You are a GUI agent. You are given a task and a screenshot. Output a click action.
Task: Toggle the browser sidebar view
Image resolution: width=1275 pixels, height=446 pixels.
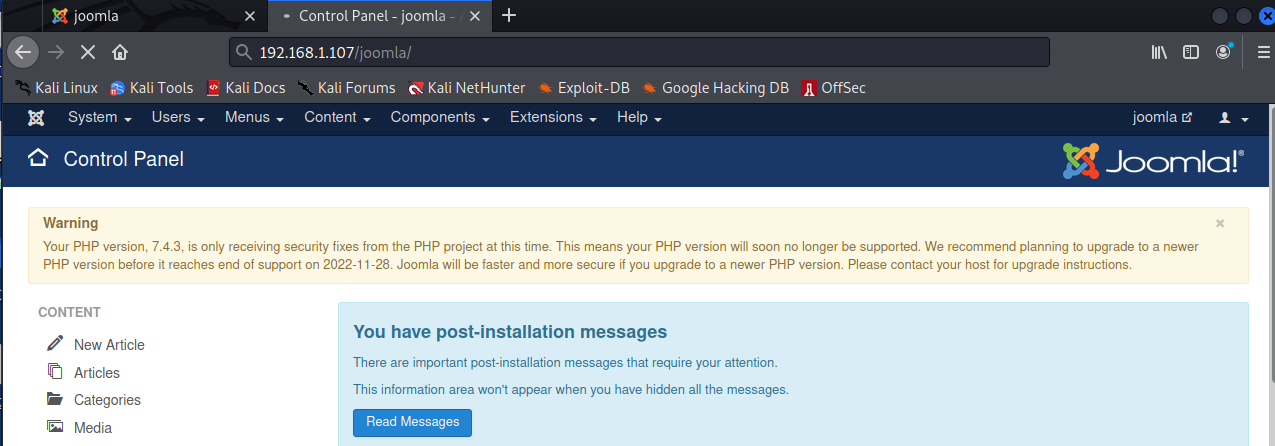click(x=1191, y=52)
